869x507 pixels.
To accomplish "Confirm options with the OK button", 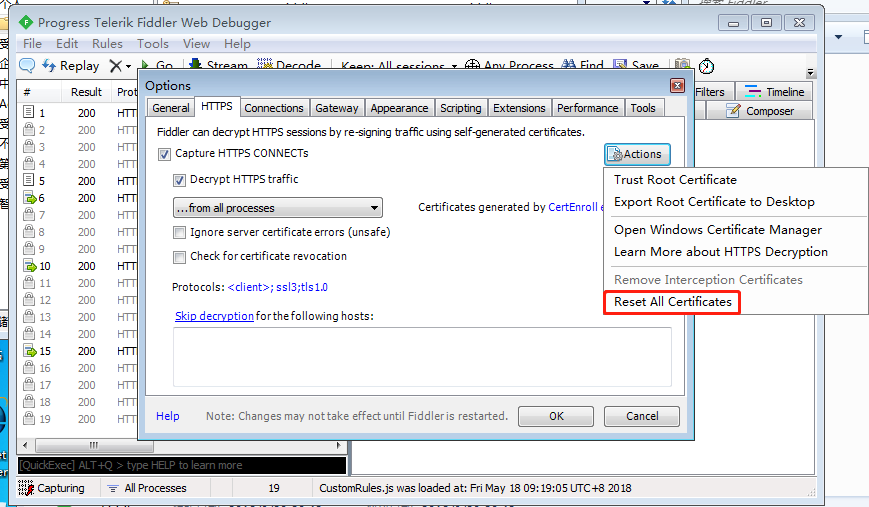I will click(556, 416).
